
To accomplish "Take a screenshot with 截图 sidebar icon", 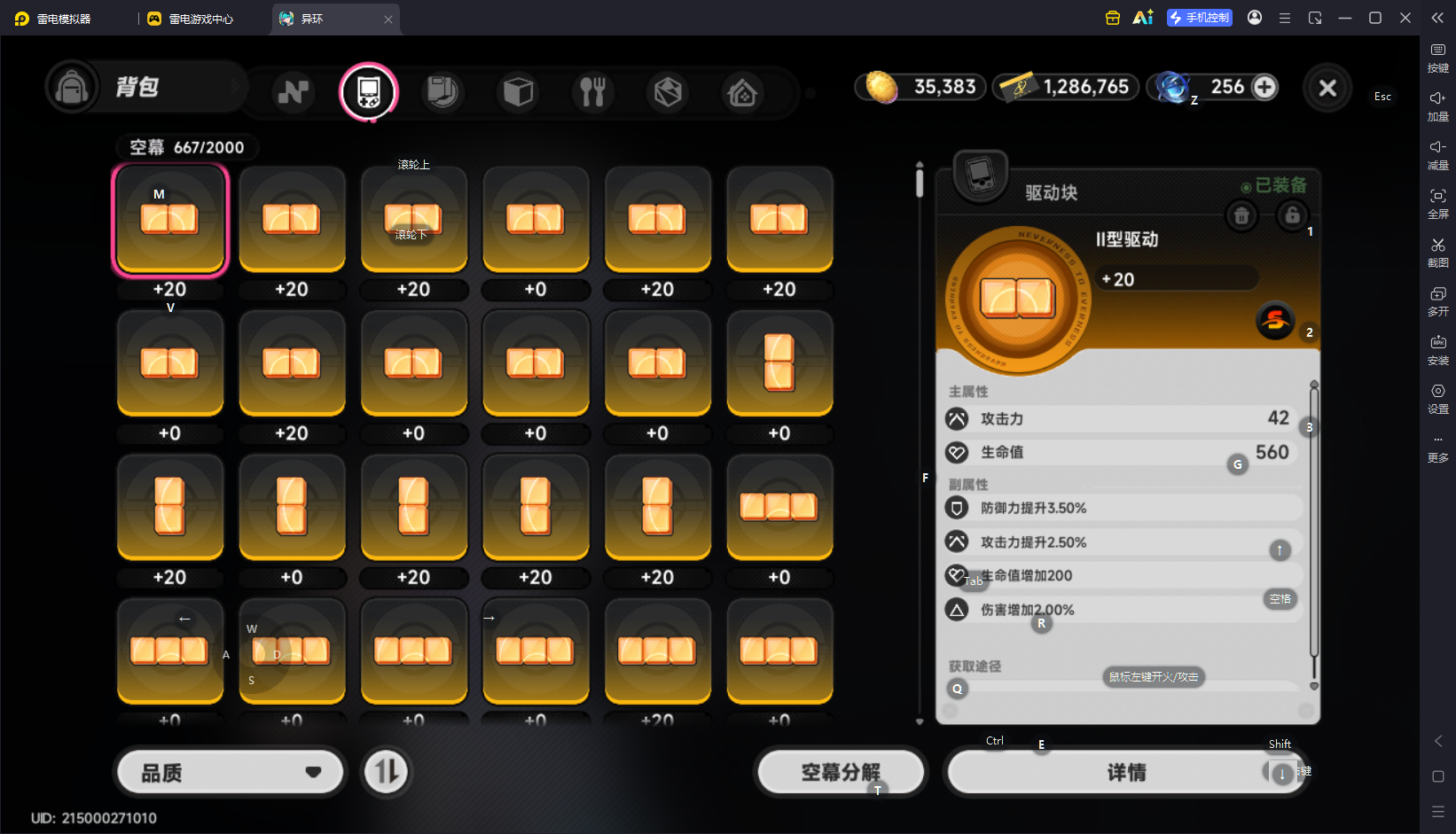I will point(1438,253).
